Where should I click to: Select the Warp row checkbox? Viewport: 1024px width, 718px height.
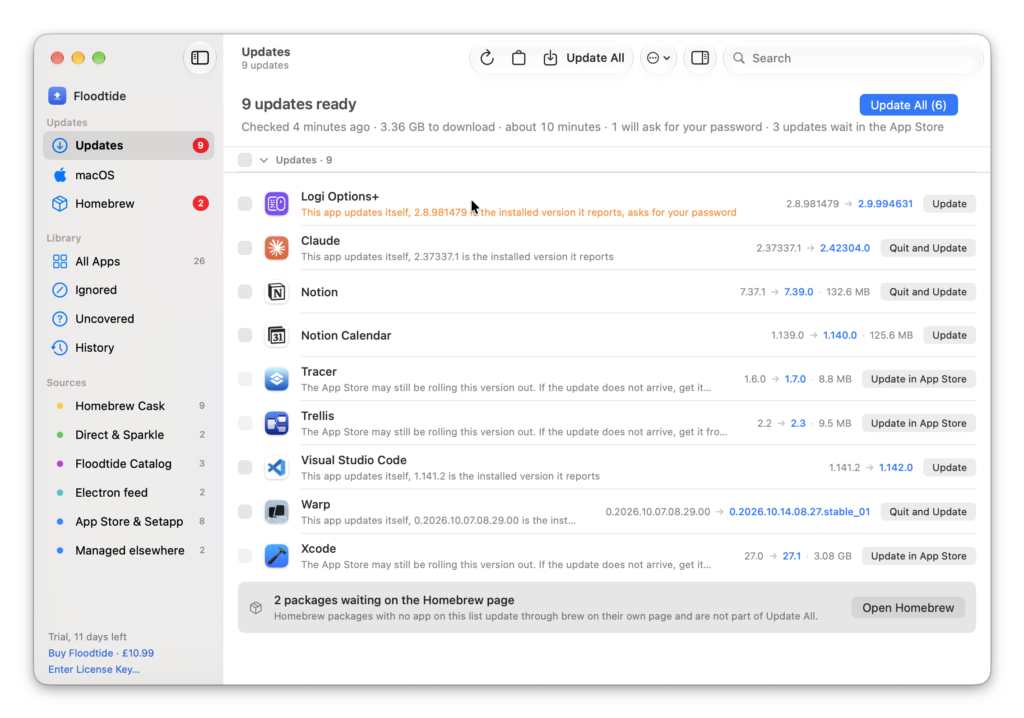[245, 512]
